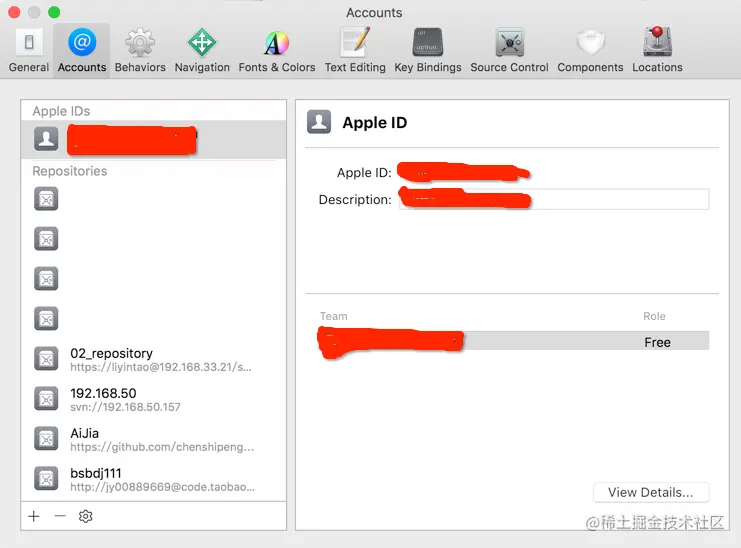The height and width of the screenshot is (548, 741).
Task: Open Source Control preferences
Action: pos(509,51)
